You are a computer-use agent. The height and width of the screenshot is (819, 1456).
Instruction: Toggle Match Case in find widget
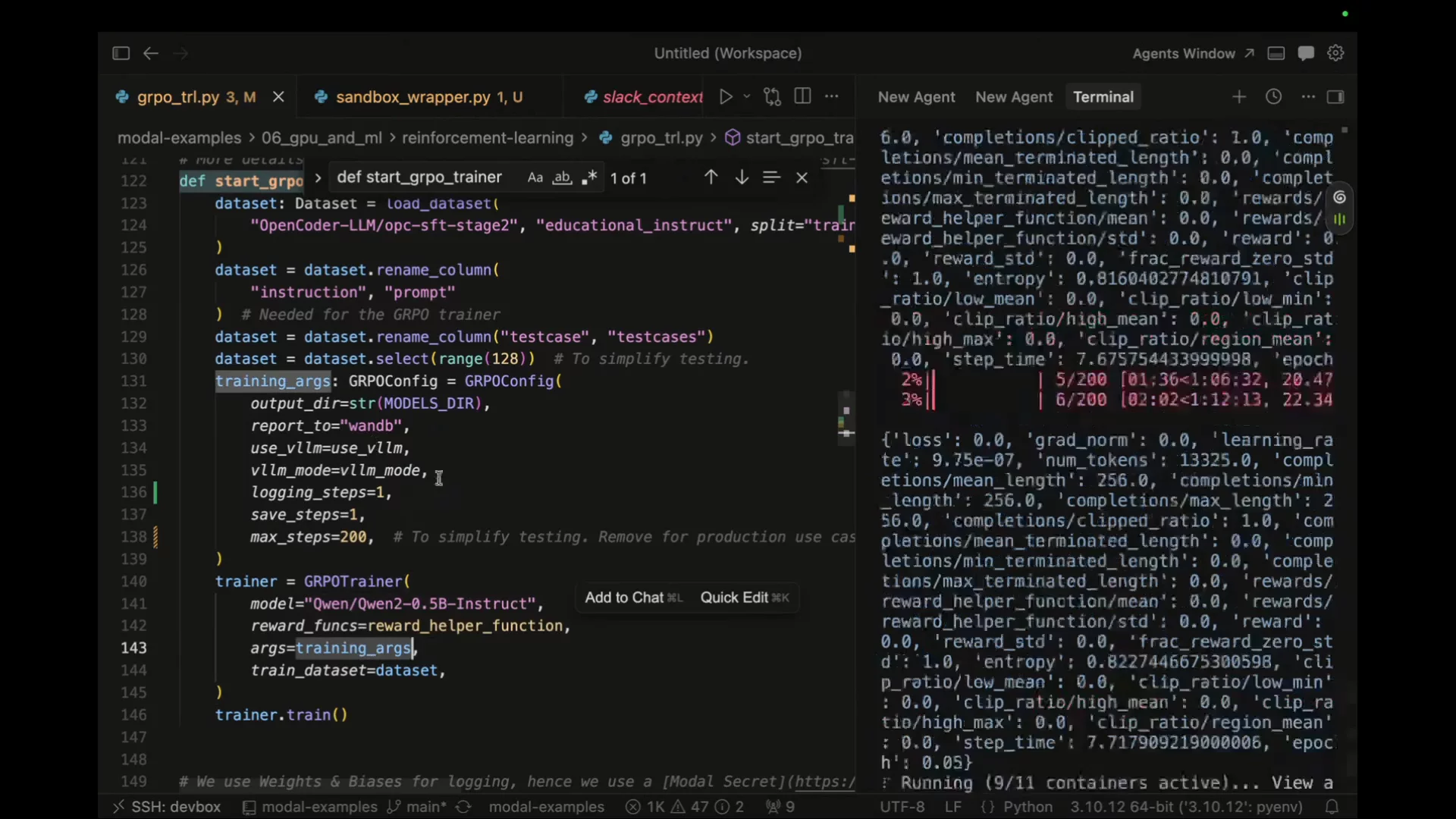pos(535,177)
